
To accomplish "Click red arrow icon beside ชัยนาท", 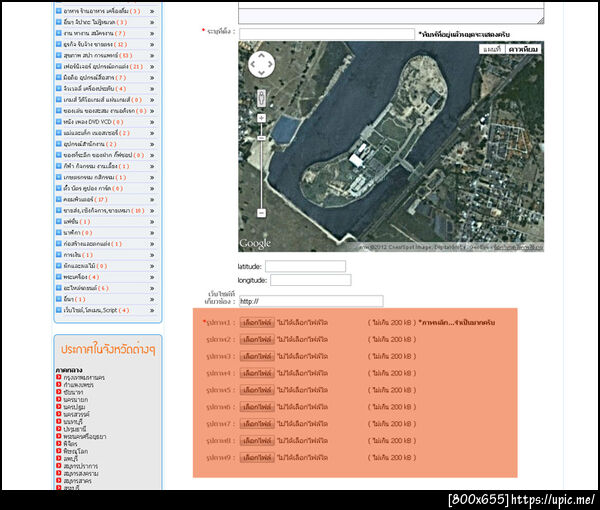I will coord(59,392).
